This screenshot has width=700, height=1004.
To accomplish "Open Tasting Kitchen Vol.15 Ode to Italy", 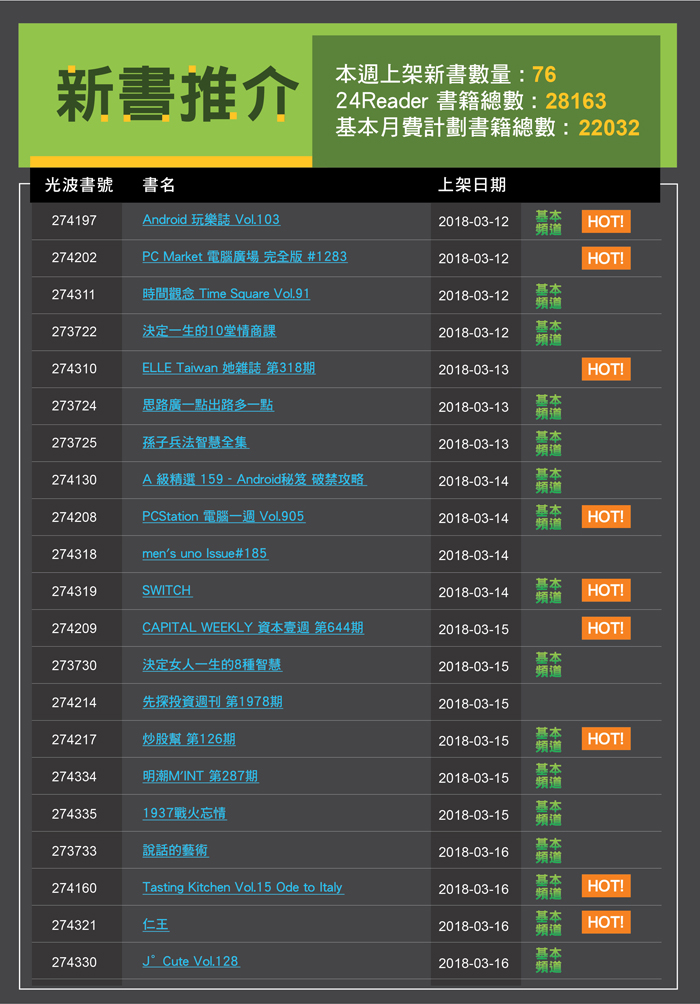I will 242,887.
